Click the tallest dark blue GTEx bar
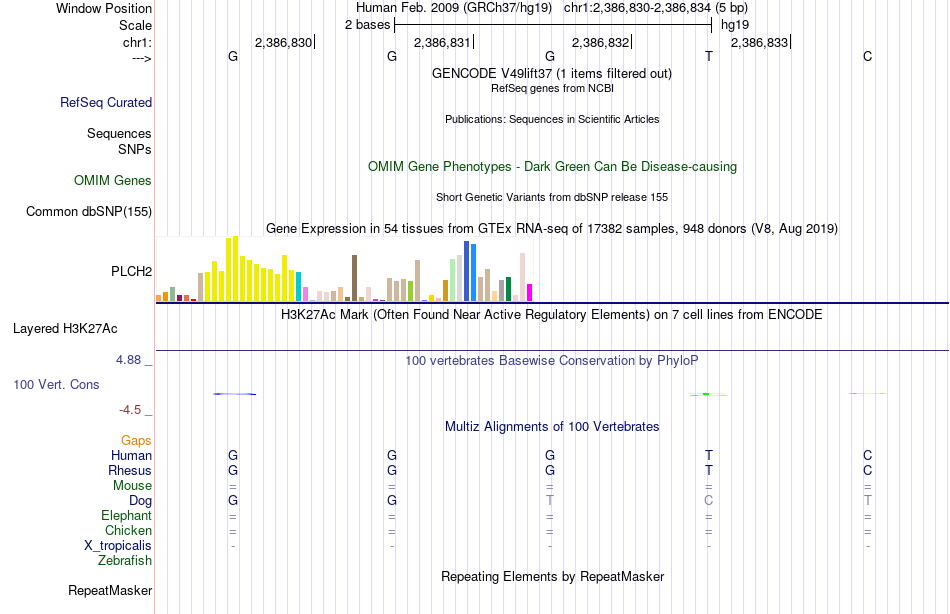Screen dimensions: 950x614 pos(467,271)
